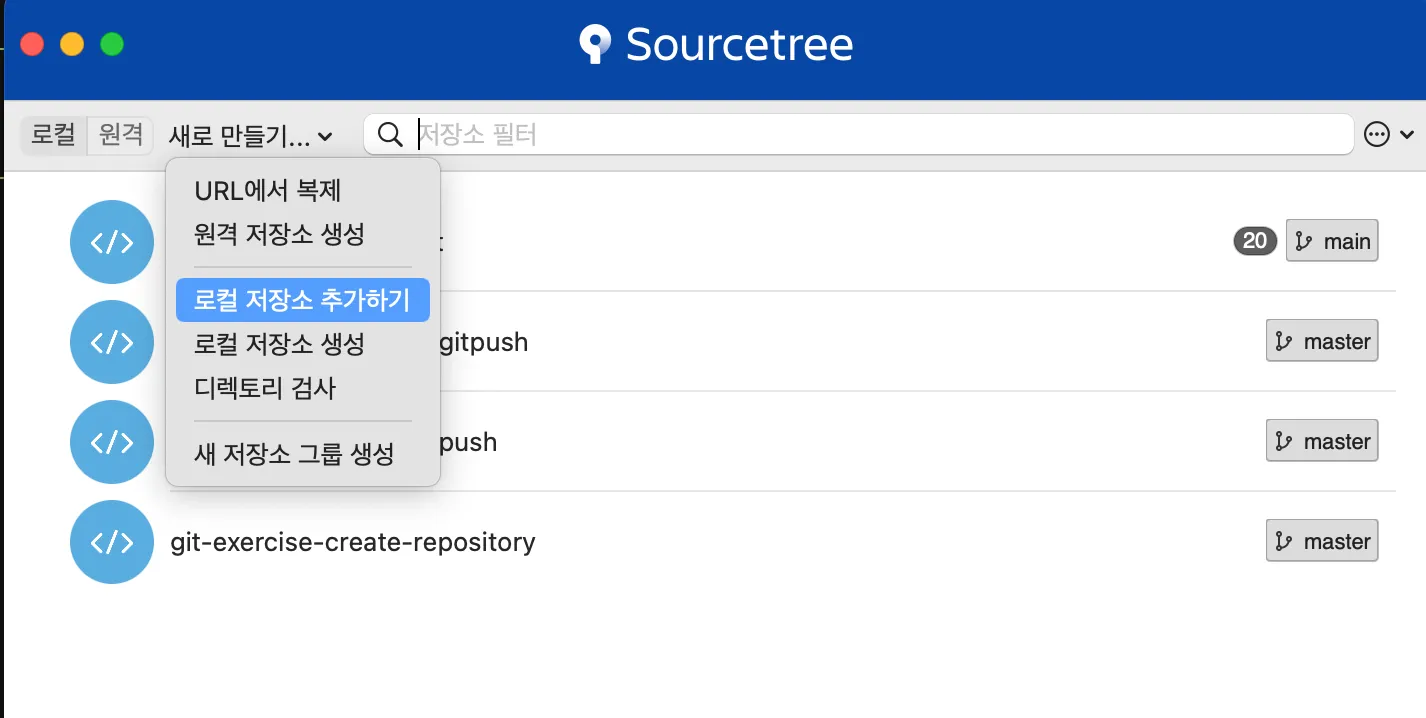Switch to the 원격 tab

tap(121, 135)
